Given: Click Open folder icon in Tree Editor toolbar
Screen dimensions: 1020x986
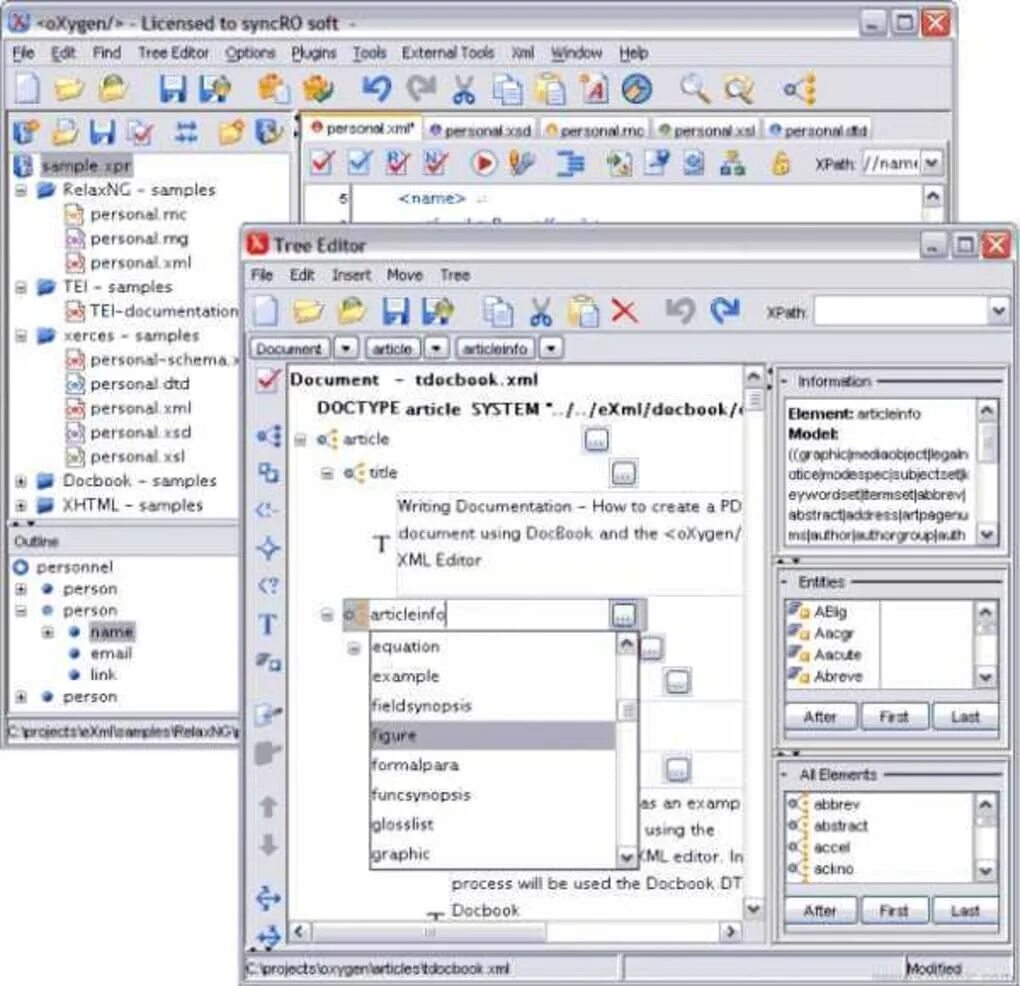Looking at the screenshot, I should click(x=308, y=311).
